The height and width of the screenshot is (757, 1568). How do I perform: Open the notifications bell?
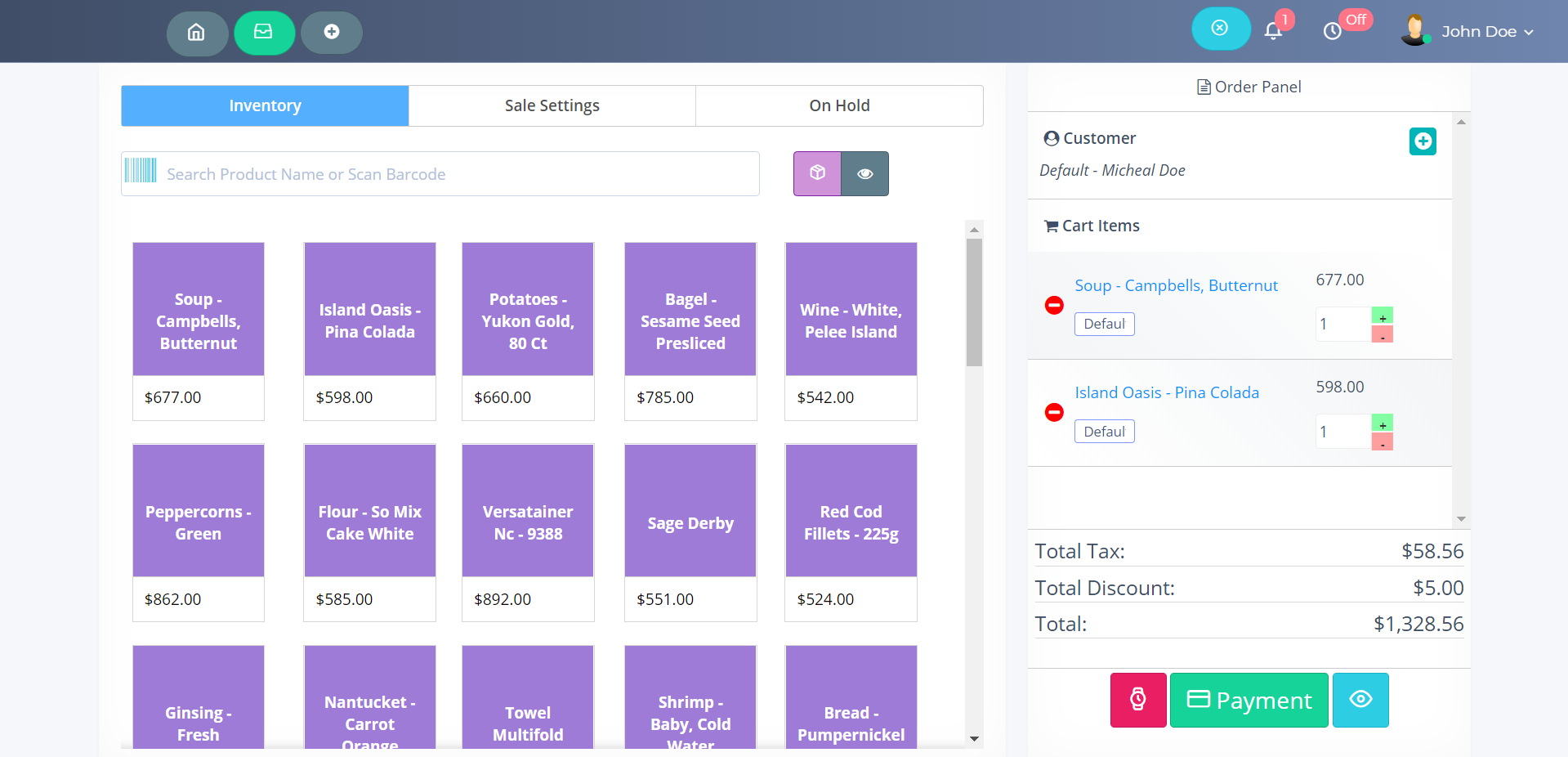(x=1273, y=31)
